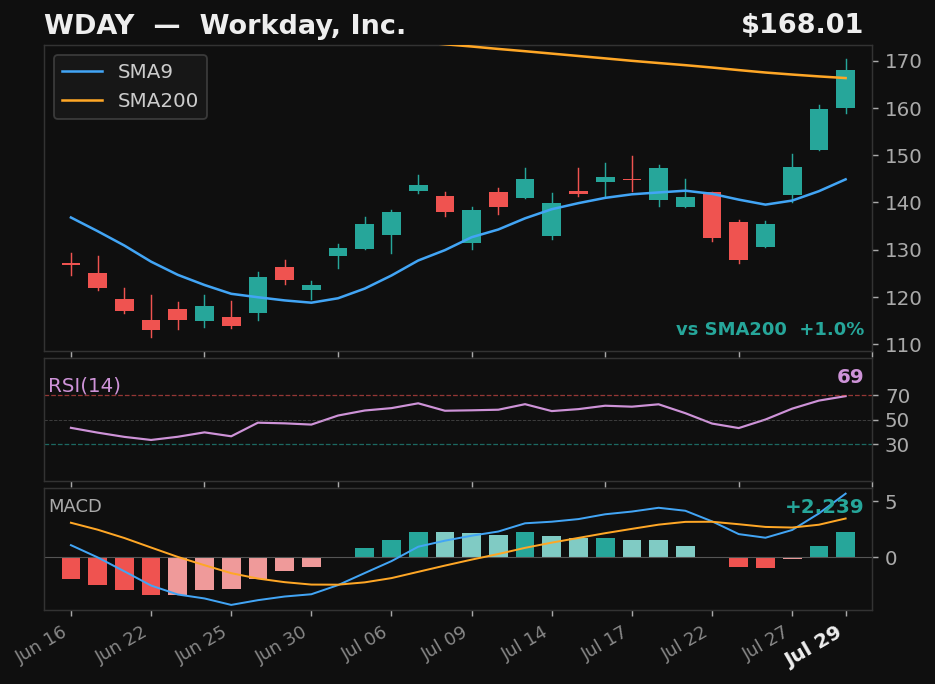Click the Jul 09 date label
The image size is (935, 684).
444,644
